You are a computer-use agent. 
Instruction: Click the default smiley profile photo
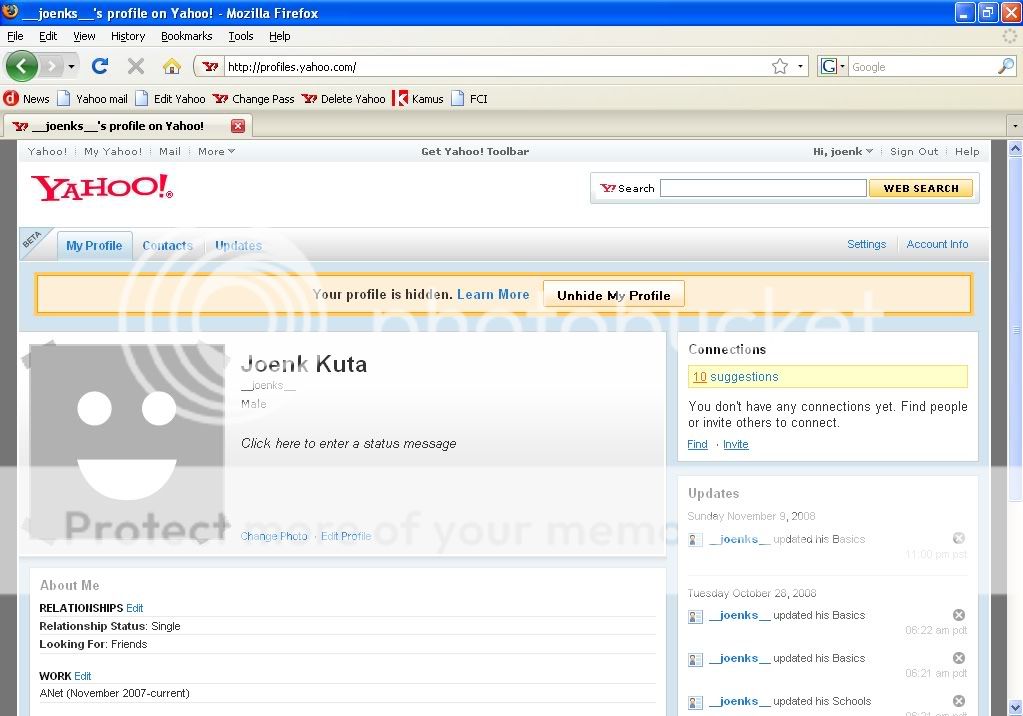127,442
